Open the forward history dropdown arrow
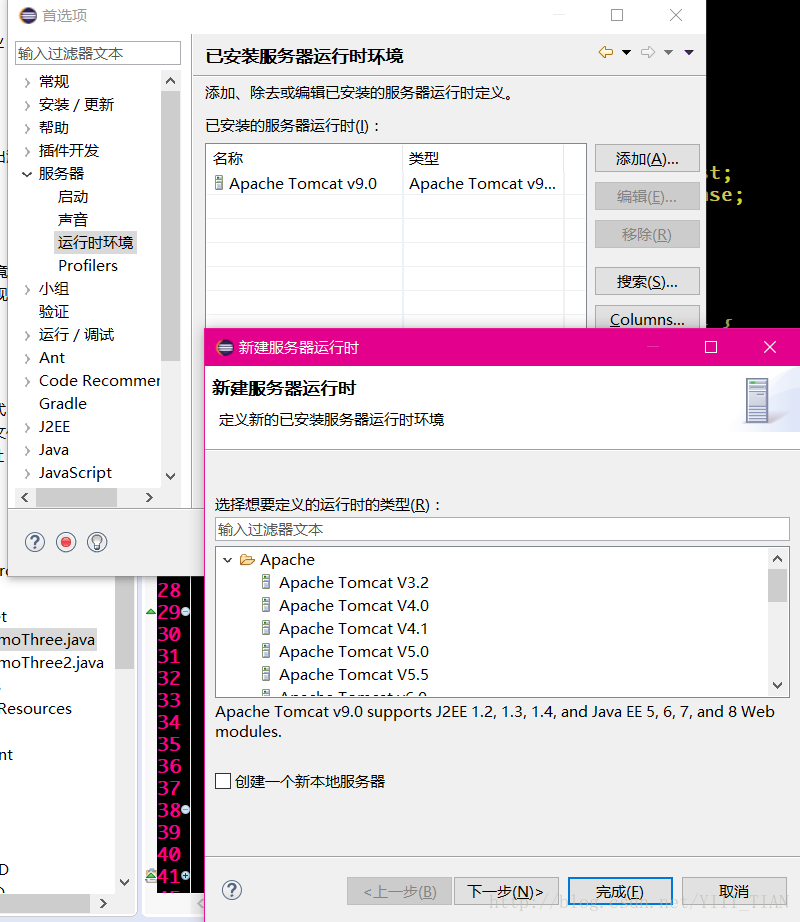The image size is (800, 922). [x=668, y=52]
